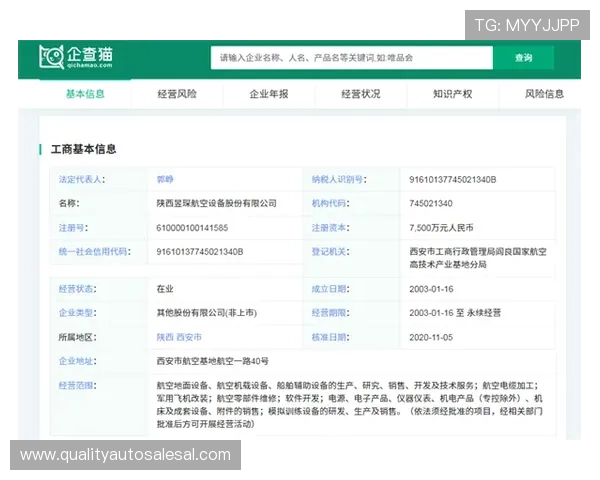
Task: Click the 登记机关 label
Action: tap(330, 251)
